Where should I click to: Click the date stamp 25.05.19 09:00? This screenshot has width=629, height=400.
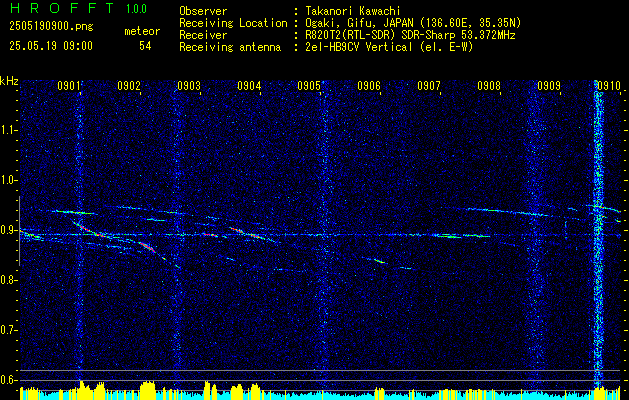click(x=51, y=46)
